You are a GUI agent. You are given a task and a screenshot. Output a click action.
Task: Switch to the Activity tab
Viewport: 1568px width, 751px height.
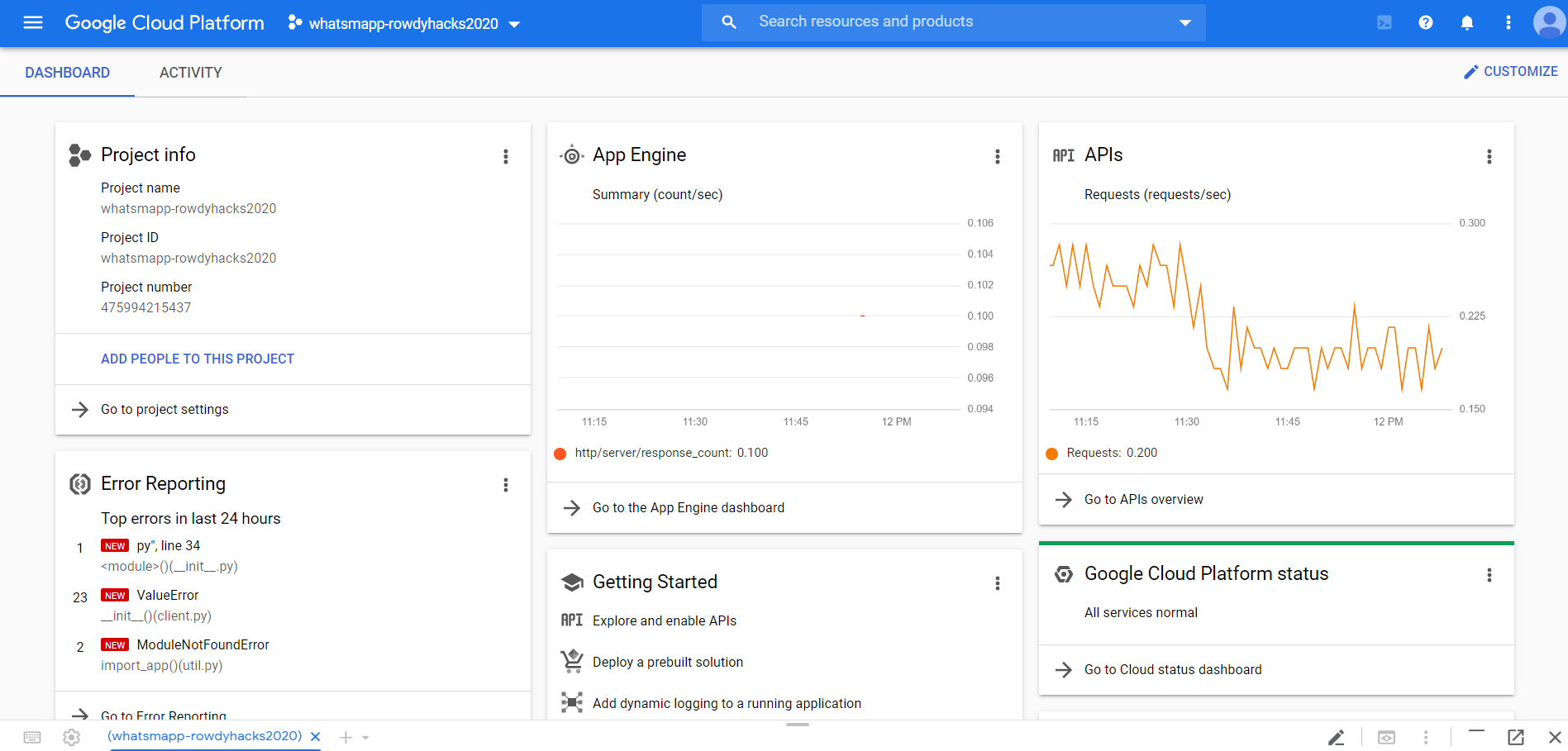tap(191, 73)
